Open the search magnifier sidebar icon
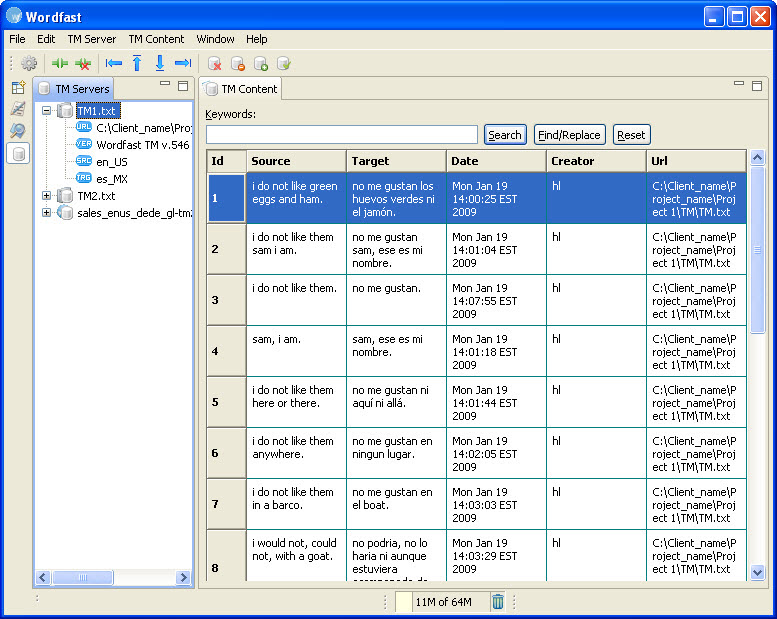 (18, 130)
